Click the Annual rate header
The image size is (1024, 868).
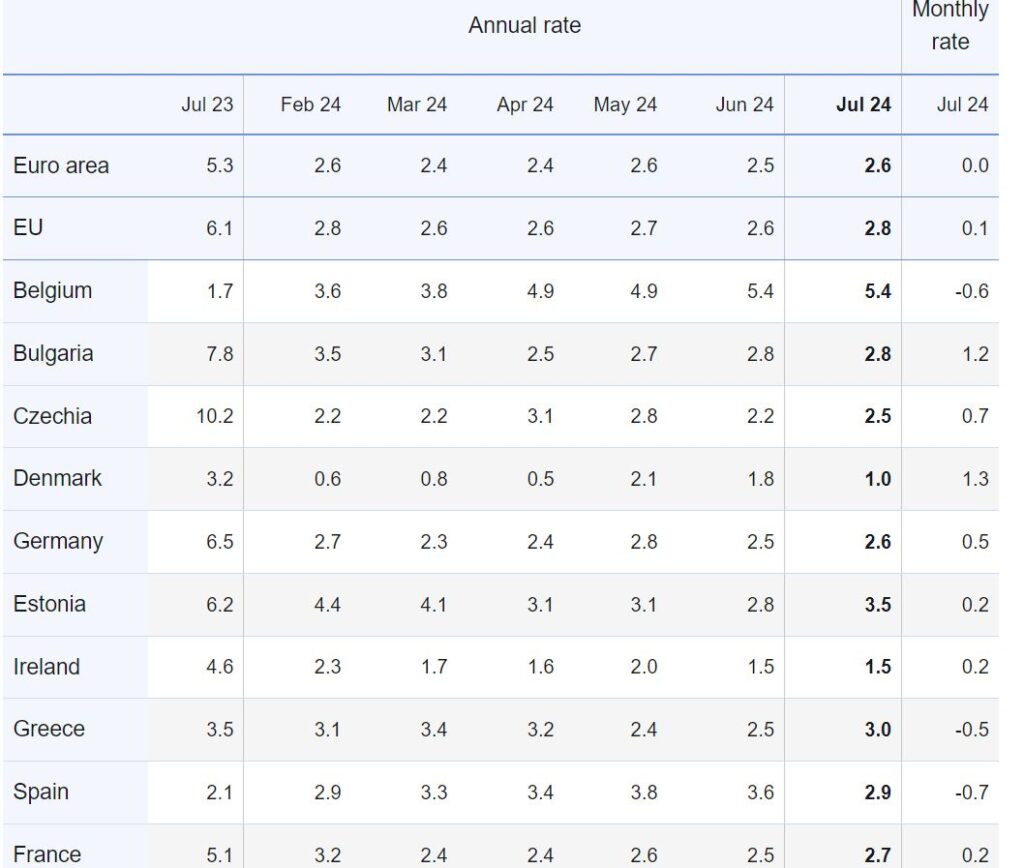524,25
